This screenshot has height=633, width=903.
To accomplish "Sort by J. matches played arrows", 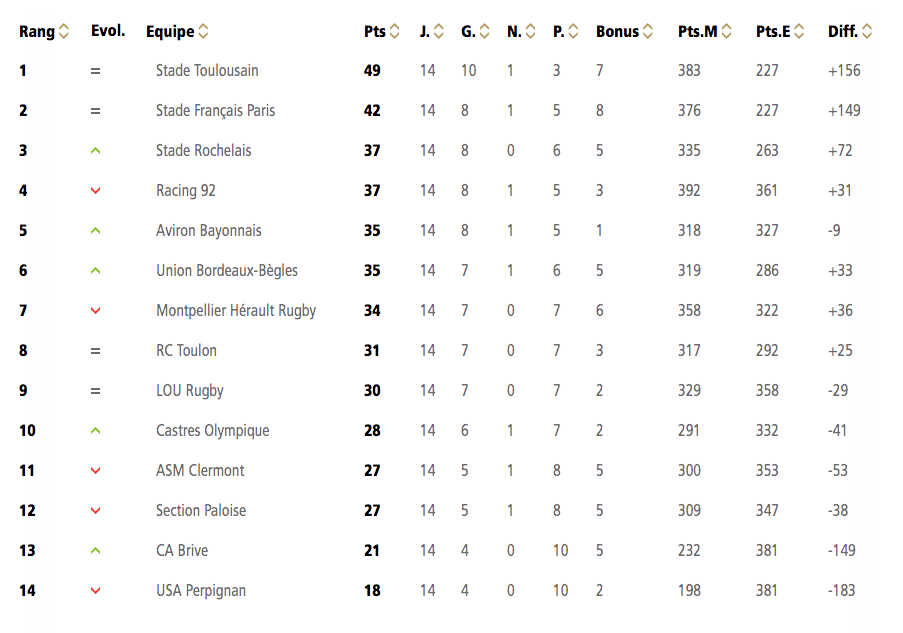I will point(439,31).
